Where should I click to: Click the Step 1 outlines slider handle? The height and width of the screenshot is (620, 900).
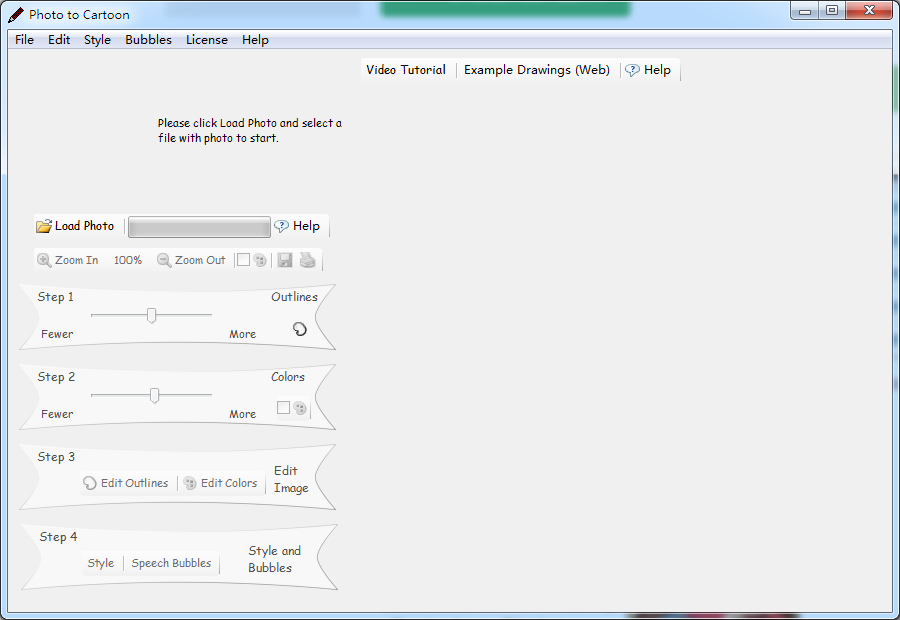(x=152, y=315)
